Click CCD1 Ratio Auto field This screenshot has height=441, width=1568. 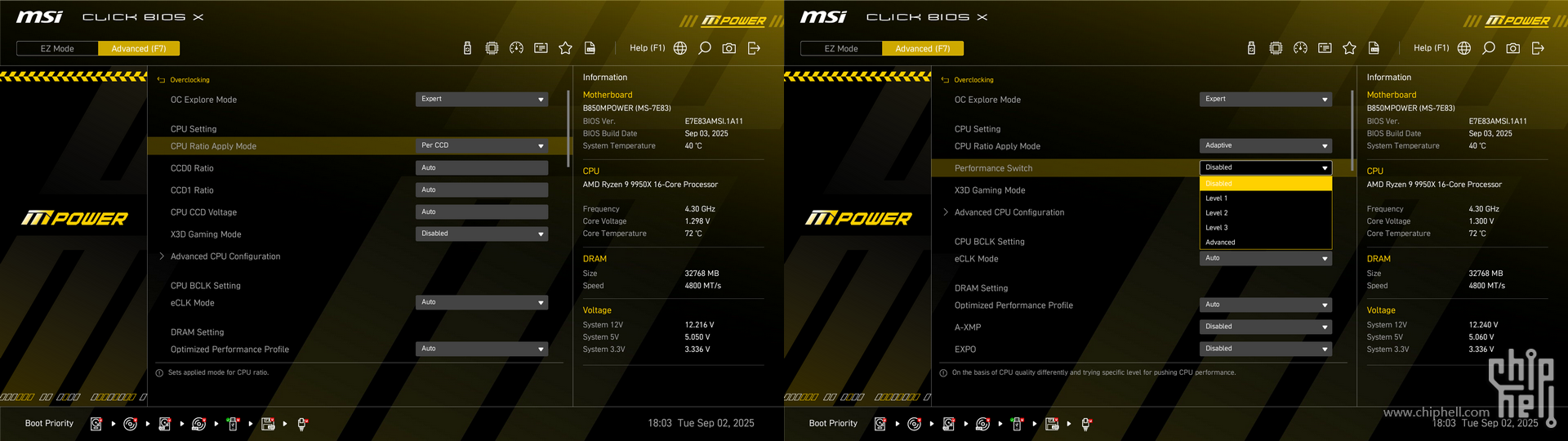pyautogui.click(x=482, y=190)
